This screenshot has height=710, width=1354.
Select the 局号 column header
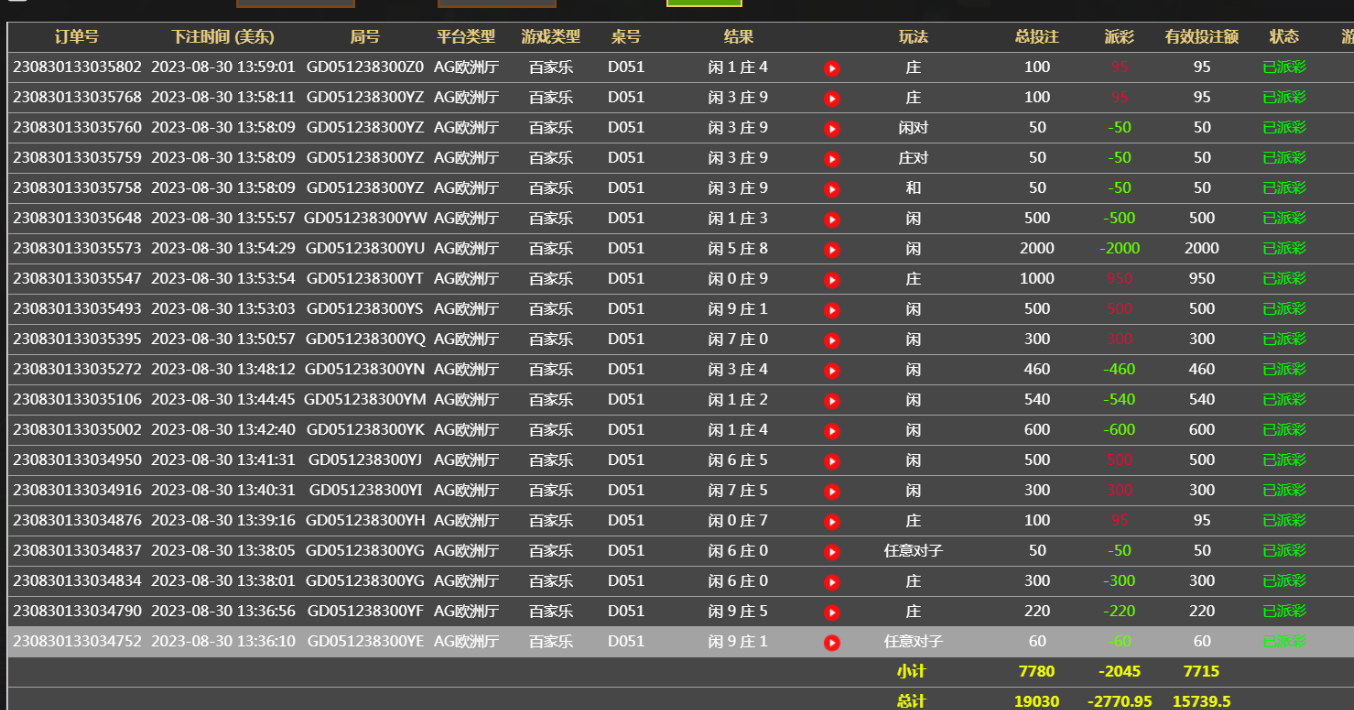pyautogui.click(x=365, y=37)
